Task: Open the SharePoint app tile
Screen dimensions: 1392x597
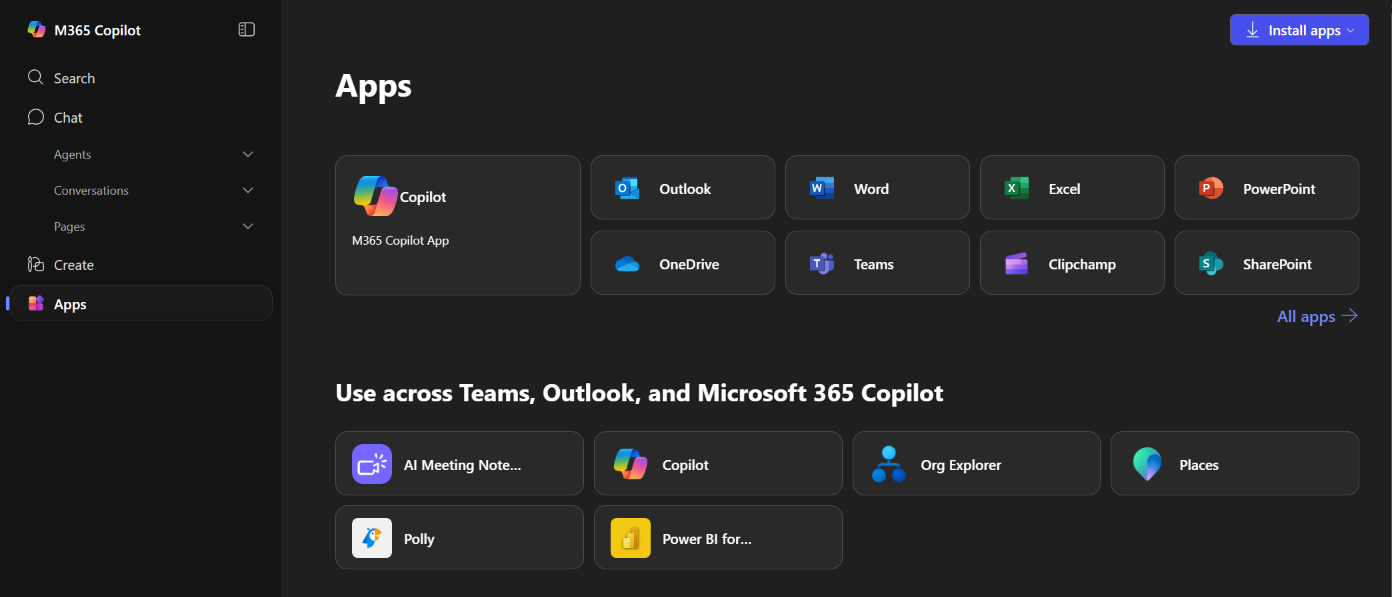Action: tap(1266, 264)
